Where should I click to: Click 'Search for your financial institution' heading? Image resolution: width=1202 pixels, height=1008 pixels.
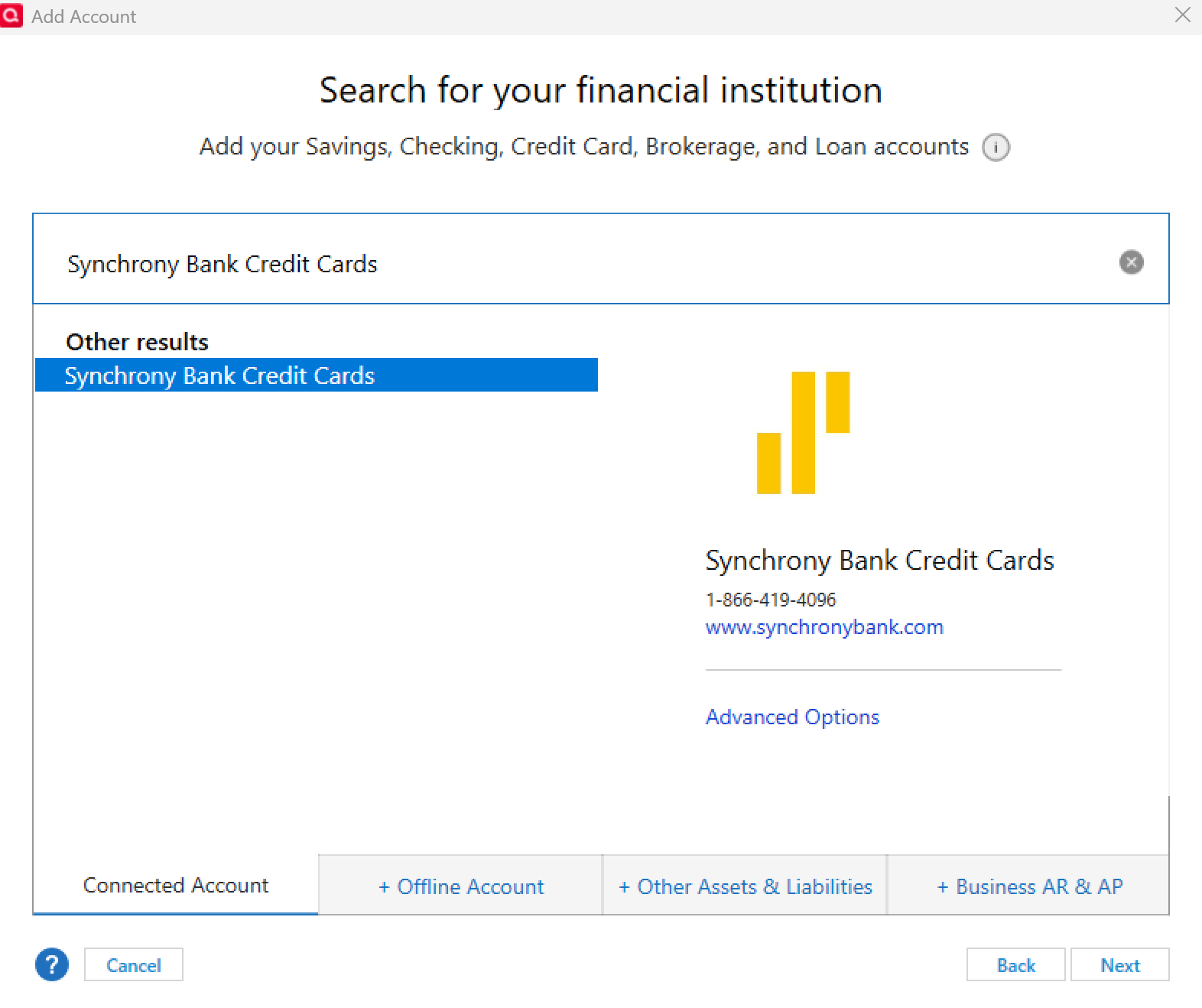click(x=601, y=90)
